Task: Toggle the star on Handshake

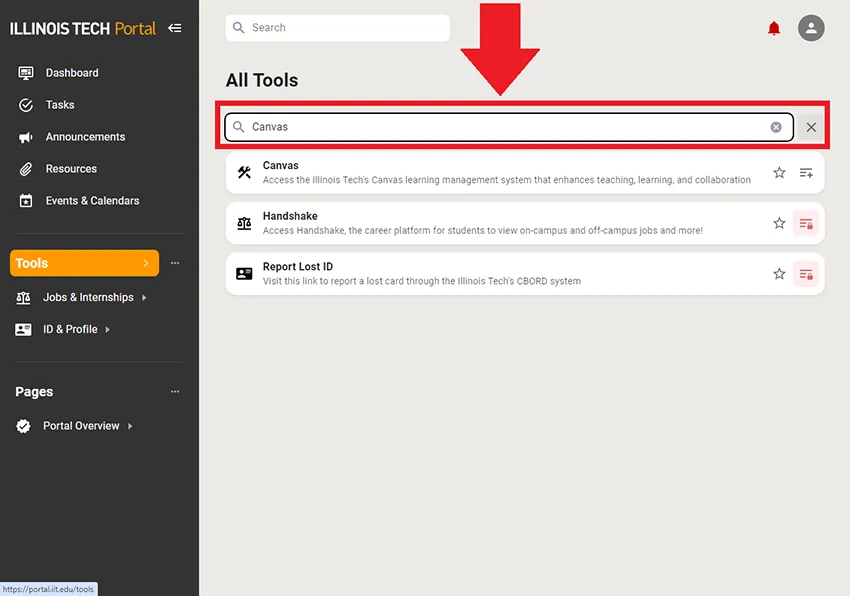Action: [779, 223]
